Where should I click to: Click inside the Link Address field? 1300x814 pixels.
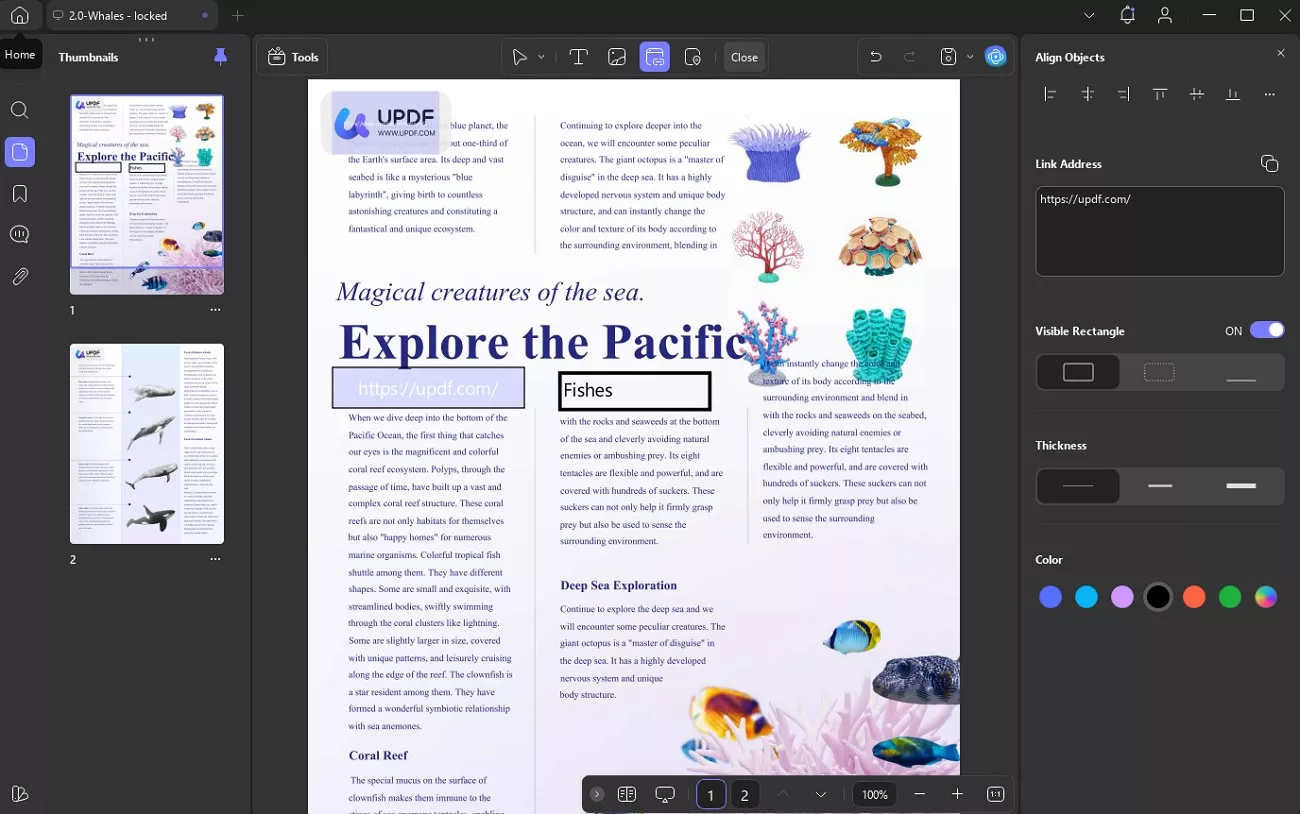(x=1159, y=230)
